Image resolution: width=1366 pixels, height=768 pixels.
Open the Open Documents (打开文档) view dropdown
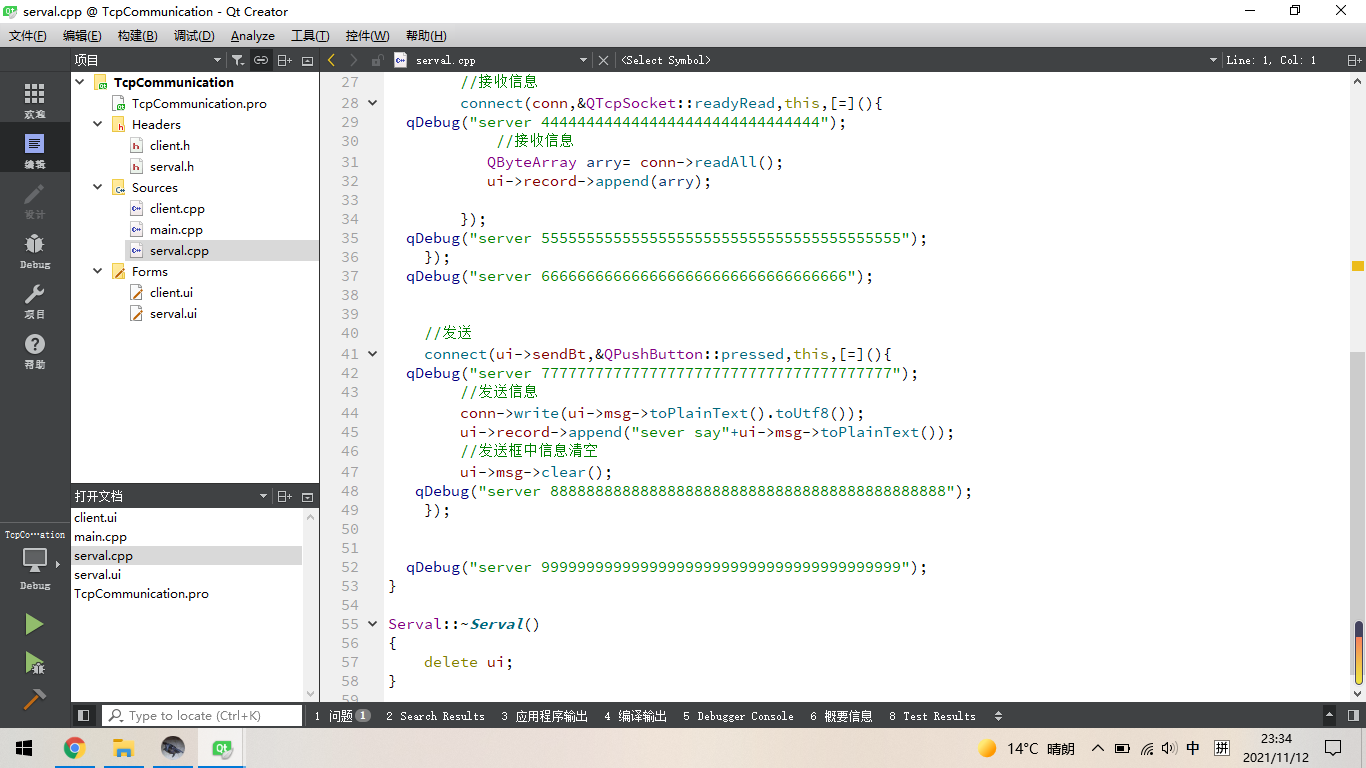click(171, 496)
